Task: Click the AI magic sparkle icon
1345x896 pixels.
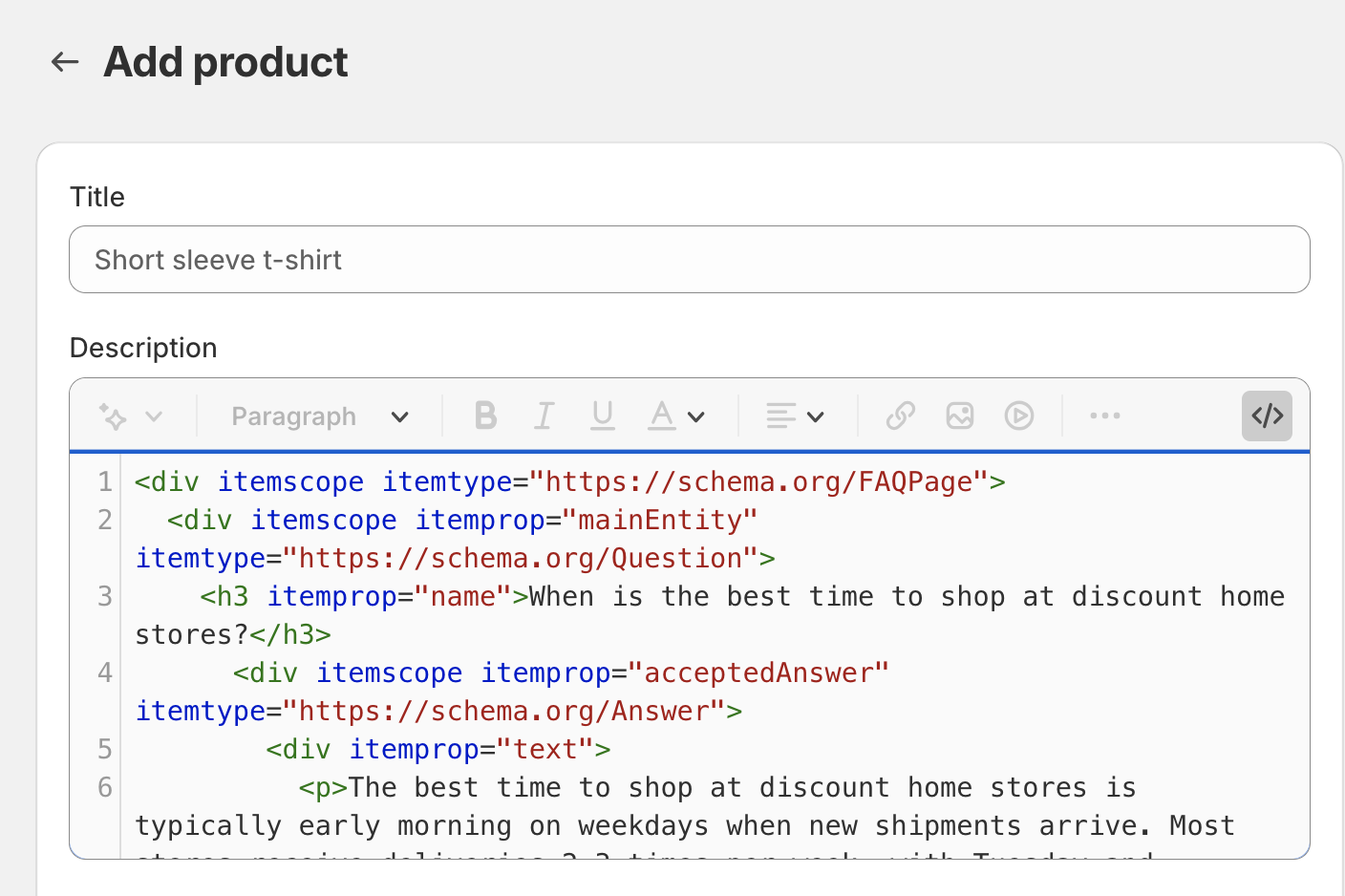Action: click(113, 416)
